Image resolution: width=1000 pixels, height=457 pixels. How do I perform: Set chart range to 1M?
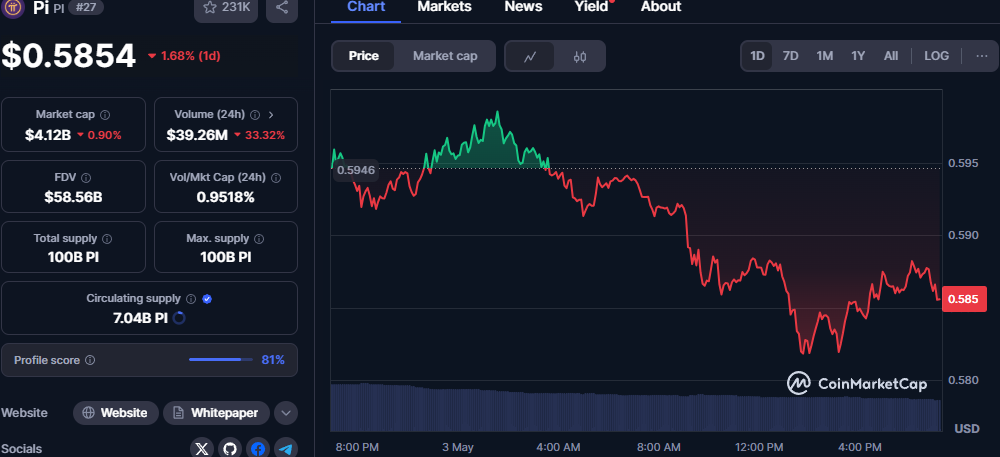825,55
